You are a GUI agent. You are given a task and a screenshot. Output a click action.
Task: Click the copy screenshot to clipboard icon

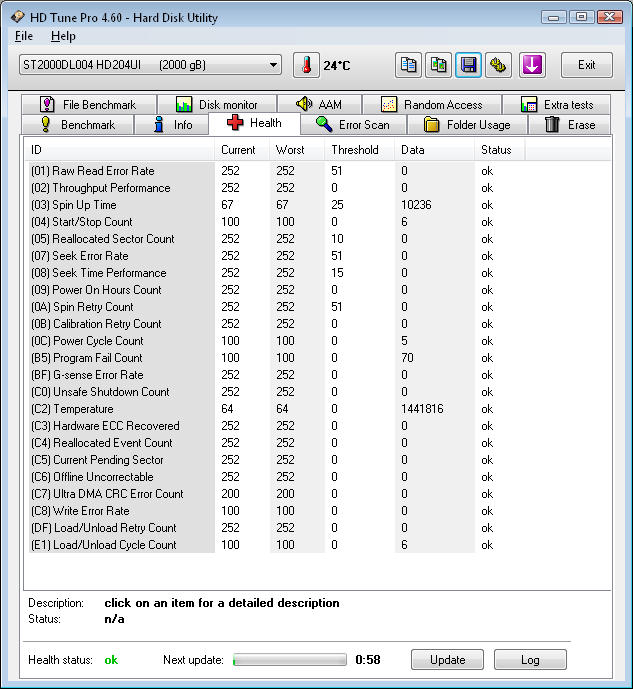tap(438, 65)
